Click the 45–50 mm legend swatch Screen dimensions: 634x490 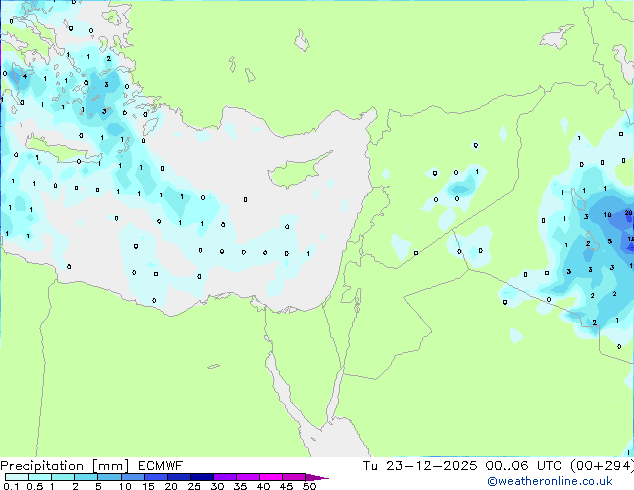pos(294,477)
